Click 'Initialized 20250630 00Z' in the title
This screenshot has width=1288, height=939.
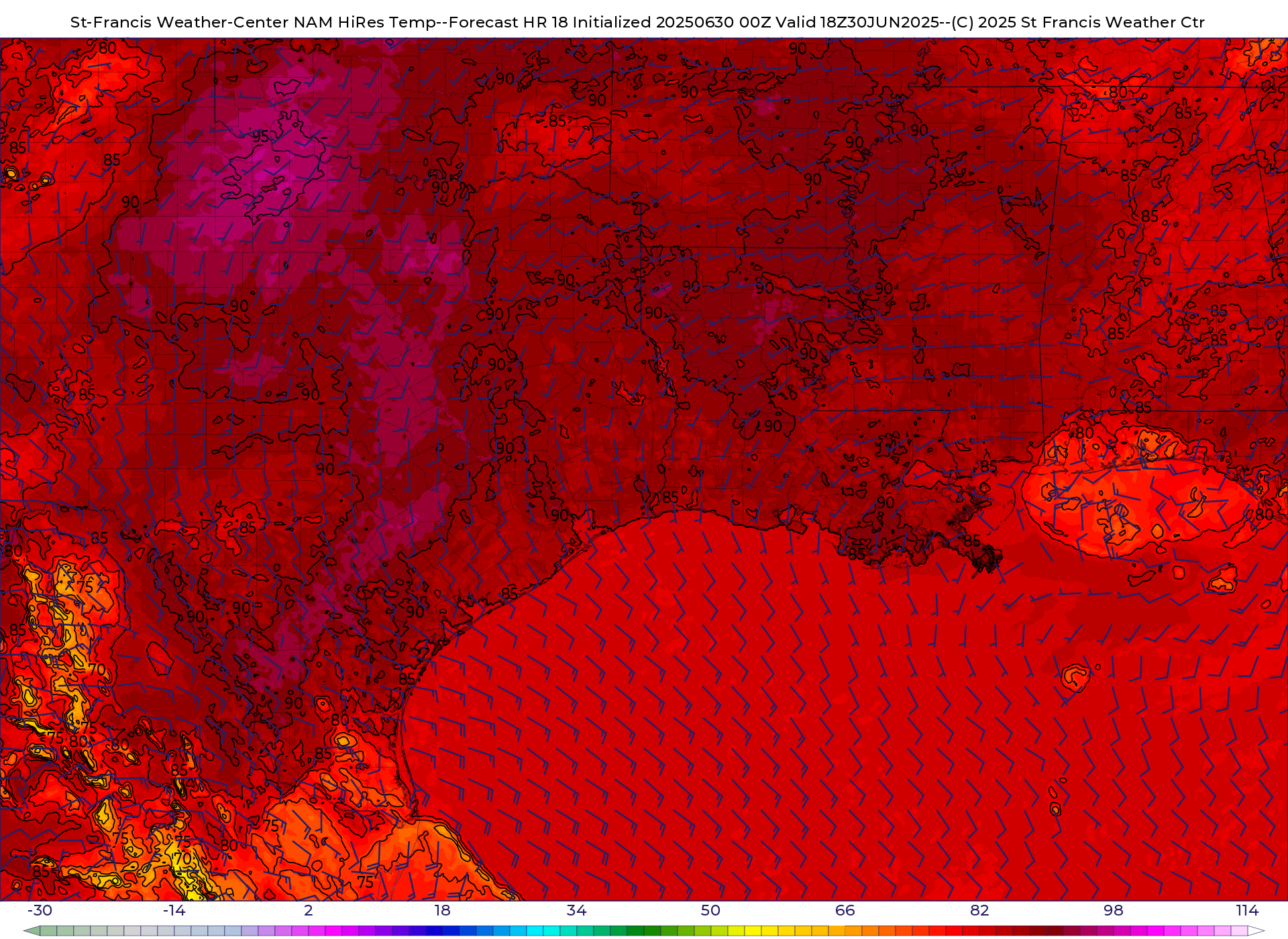[x=672, y=22]
